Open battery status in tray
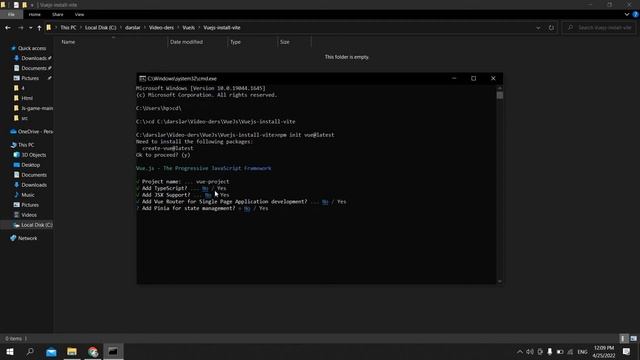The image size is (640, 360). 560,351
